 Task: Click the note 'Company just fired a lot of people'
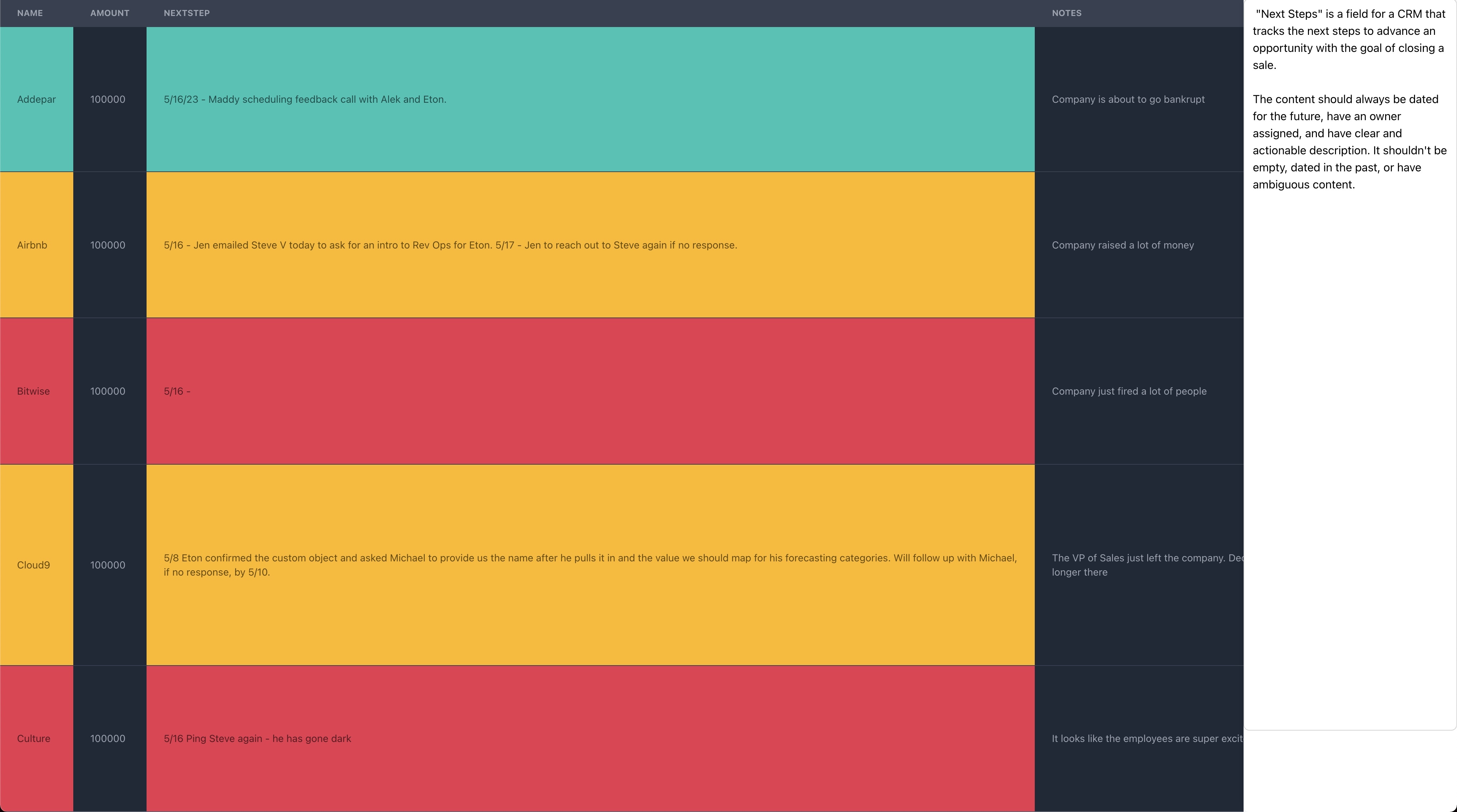pos(1128,391)
